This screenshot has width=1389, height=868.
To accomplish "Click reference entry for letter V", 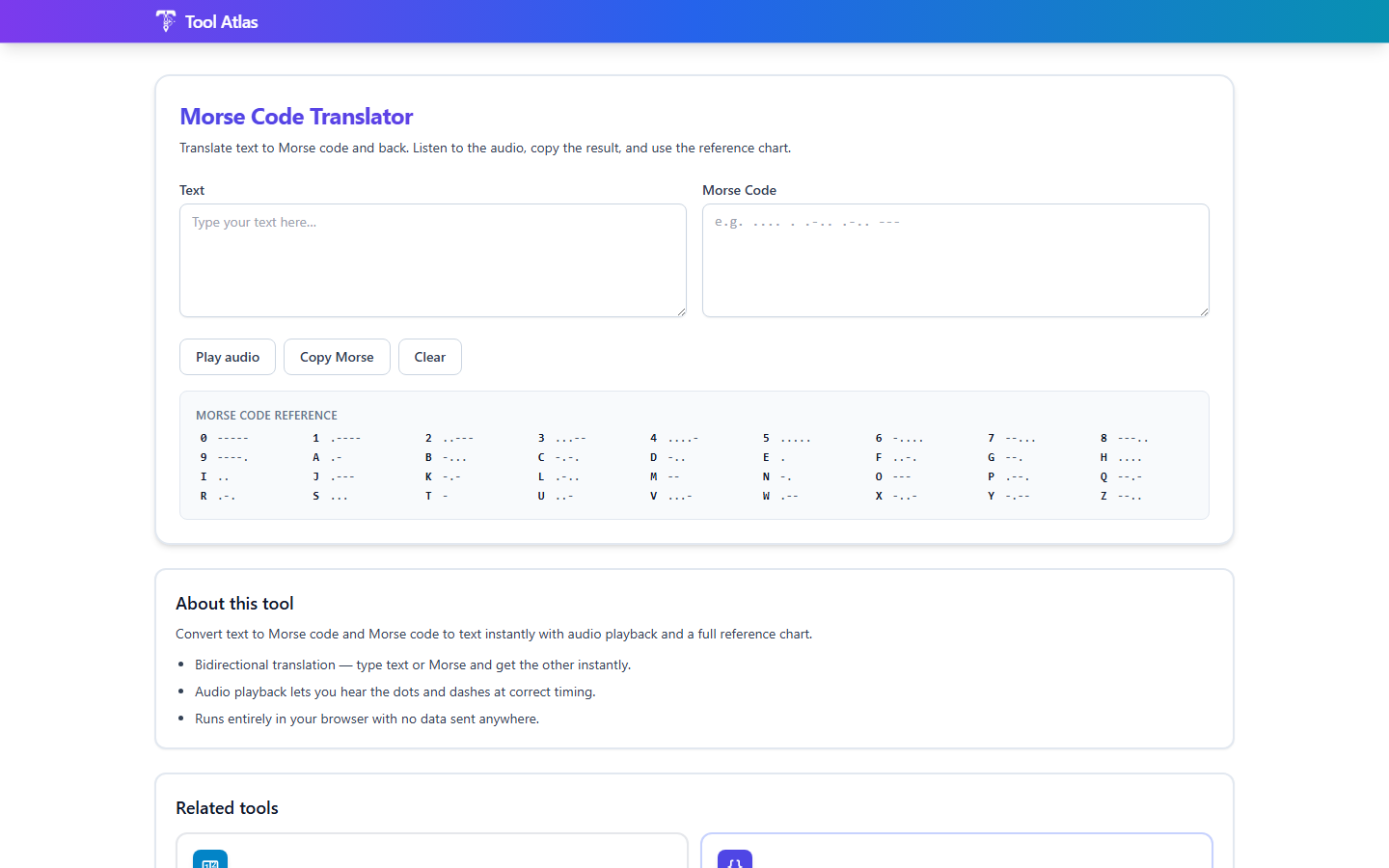I will (x=671, y=496).
